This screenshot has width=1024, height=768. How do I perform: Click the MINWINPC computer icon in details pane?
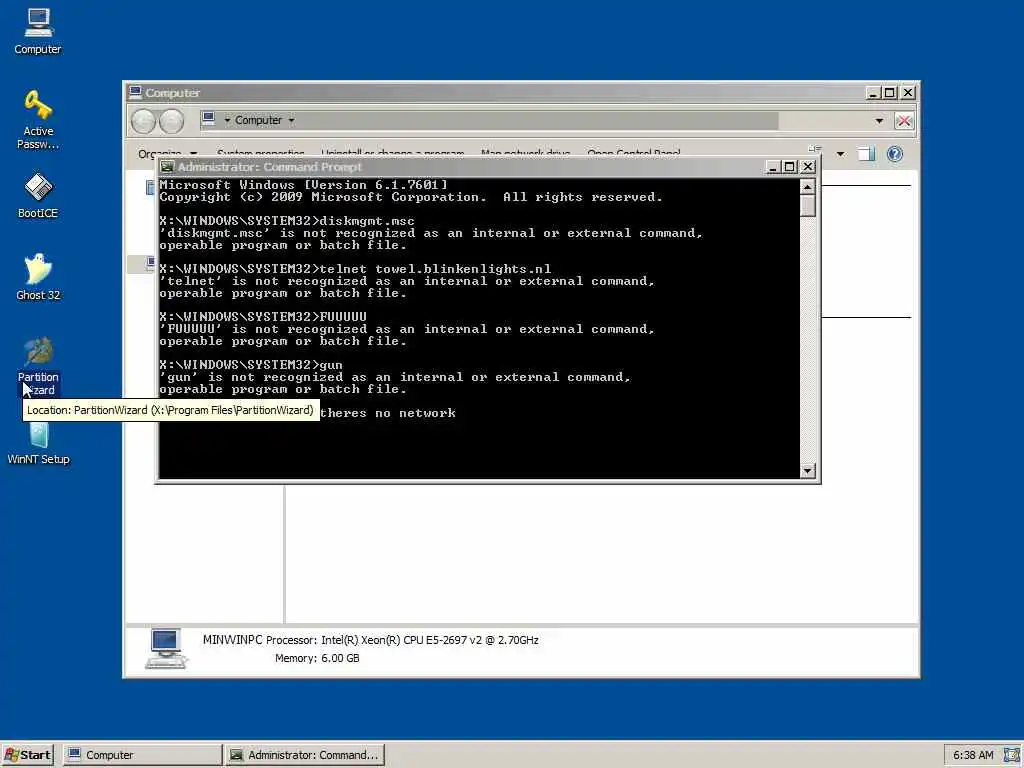coord(166,648)
